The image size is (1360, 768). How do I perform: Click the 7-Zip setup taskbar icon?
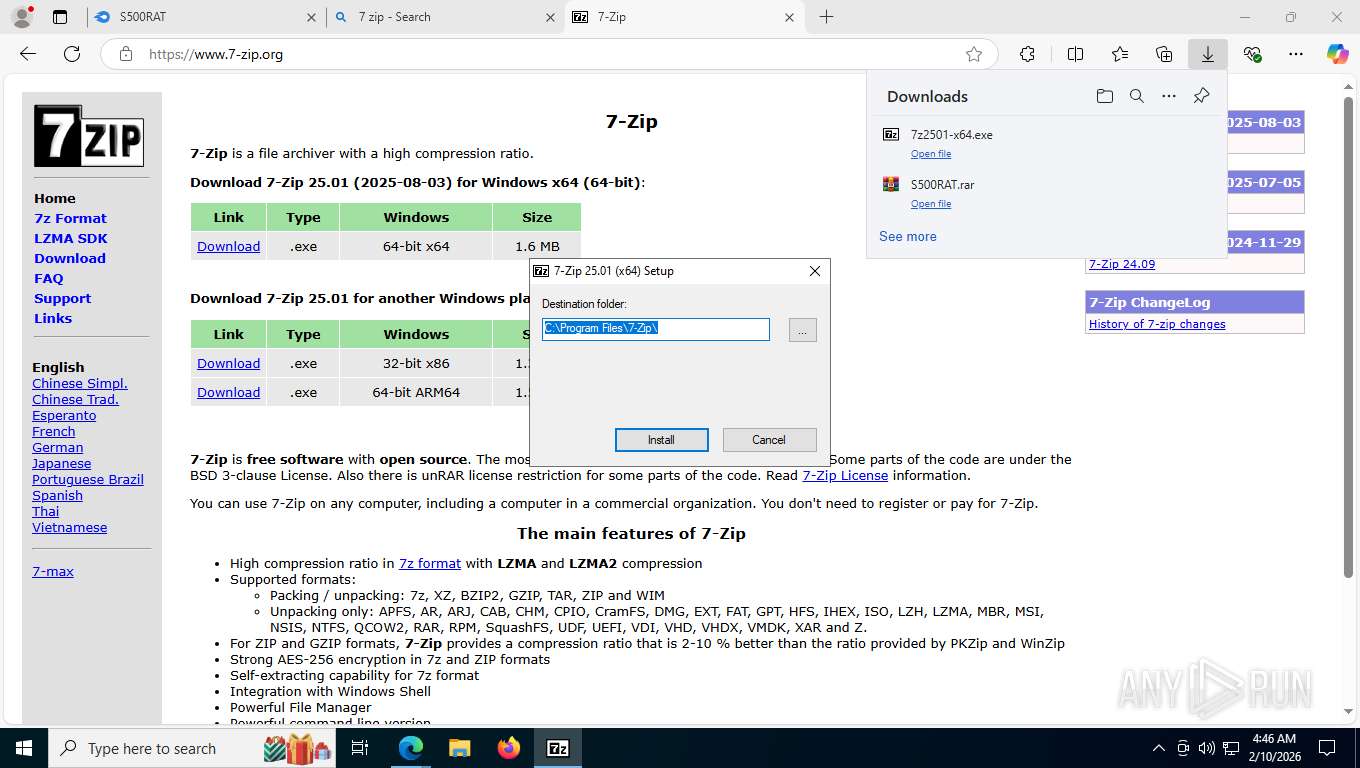[x=558, y=748]
